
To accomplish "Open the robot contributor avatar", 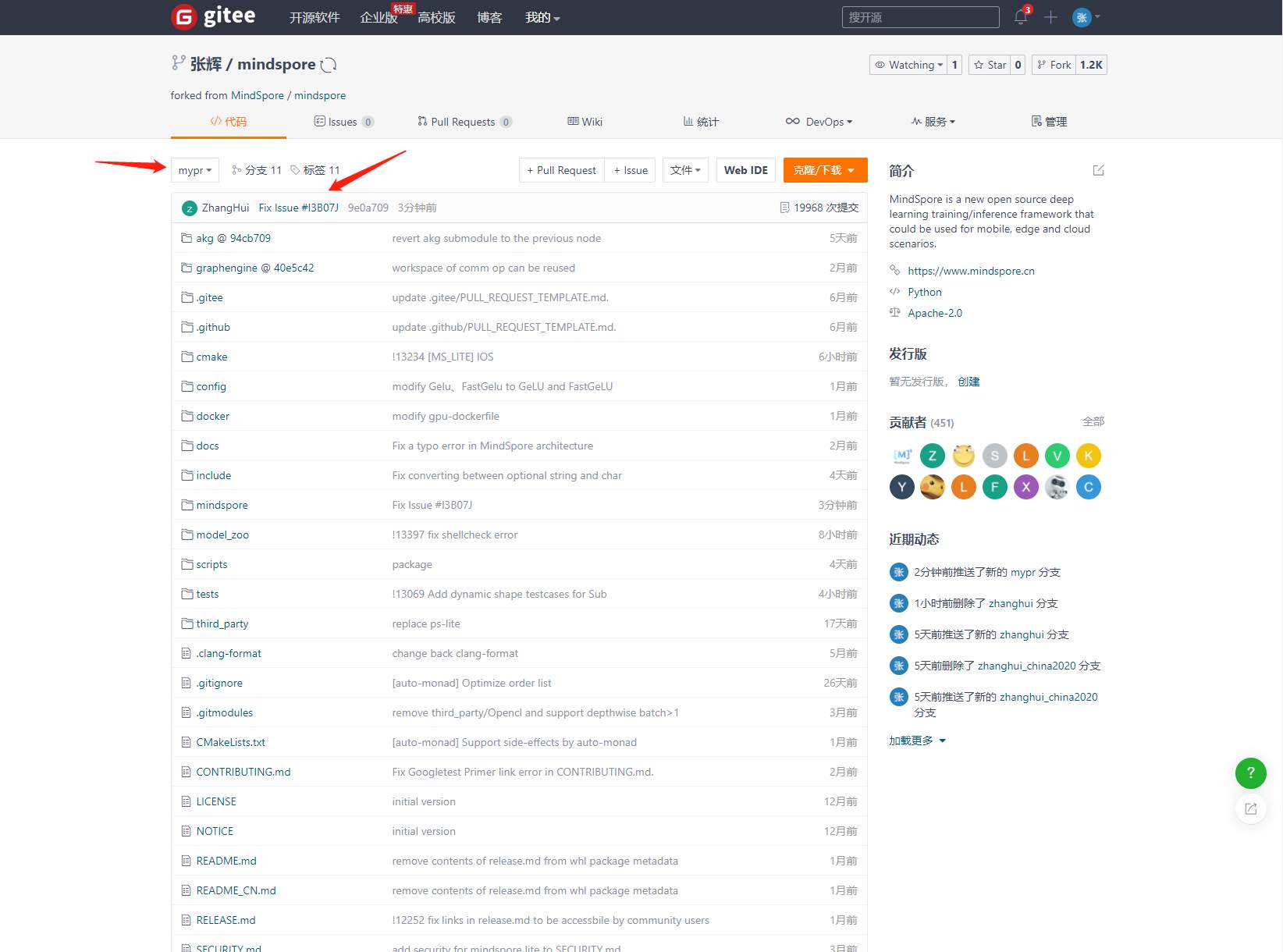I will (1057, 487).
